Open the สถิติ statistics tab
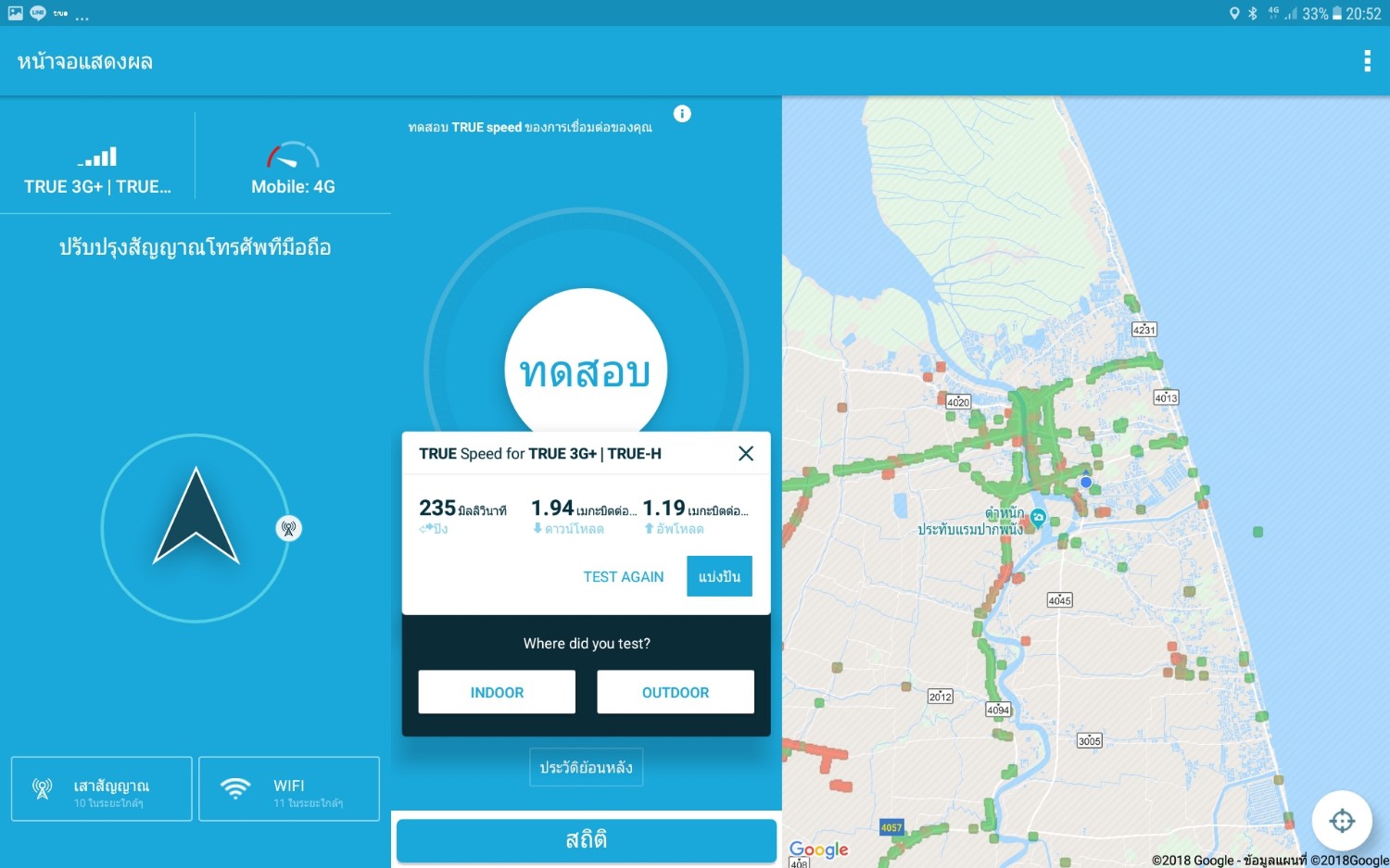Viewport: 1390px width, 868px height. click(587, 840)
